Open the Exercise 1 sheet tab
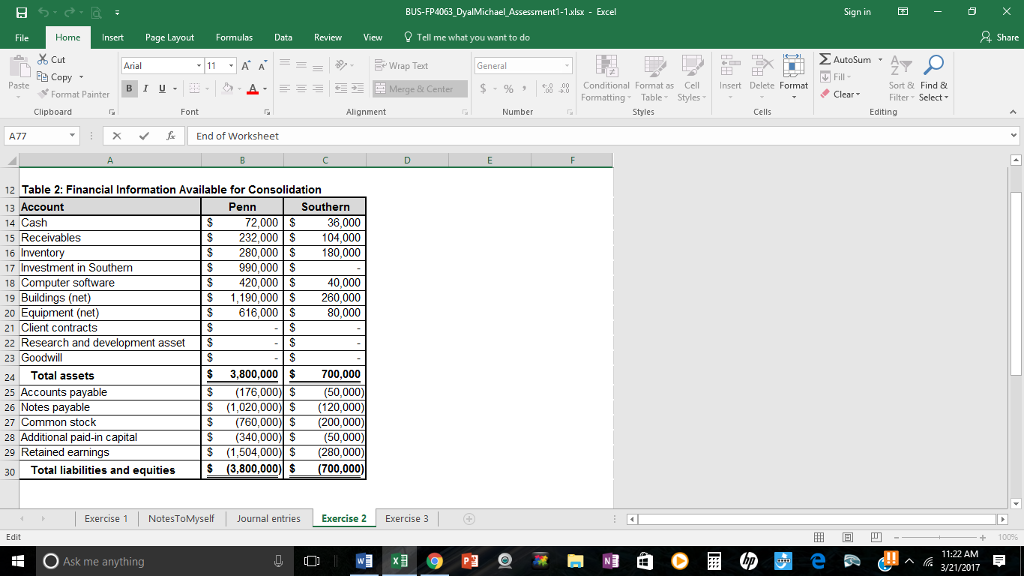1024x576 pixels. pyautogui.click(x=106, y=519)
